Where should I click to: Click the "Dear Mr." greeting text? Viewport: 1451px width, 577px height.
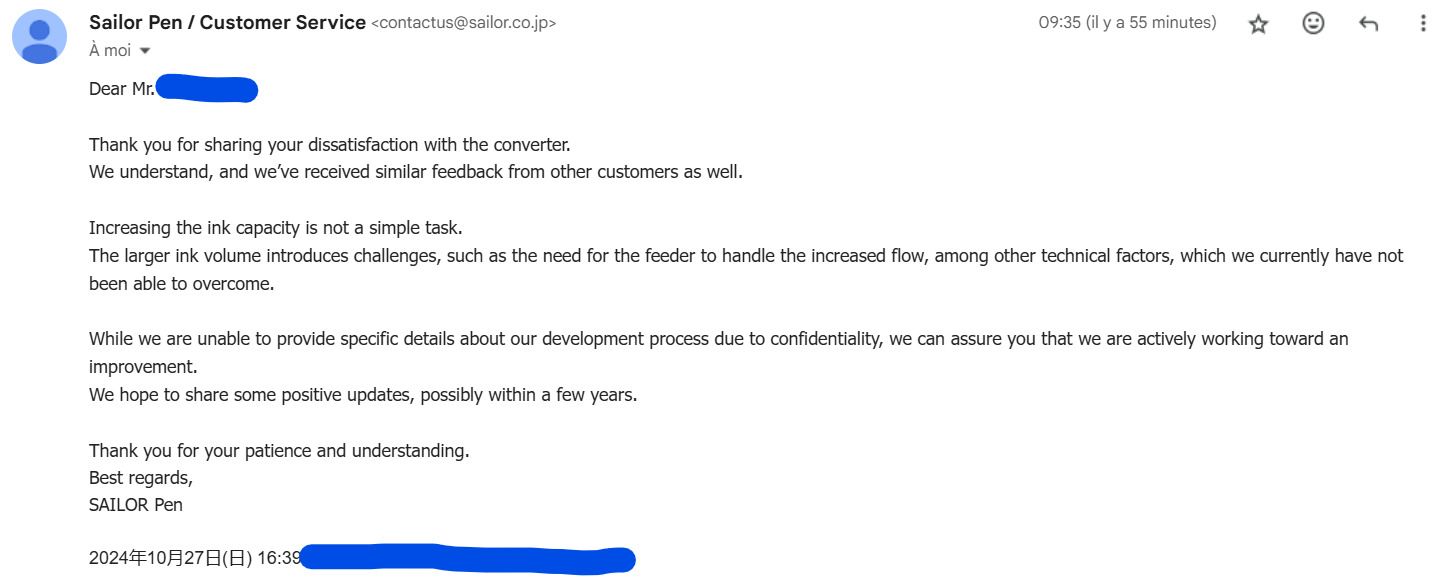pos(122,89)
